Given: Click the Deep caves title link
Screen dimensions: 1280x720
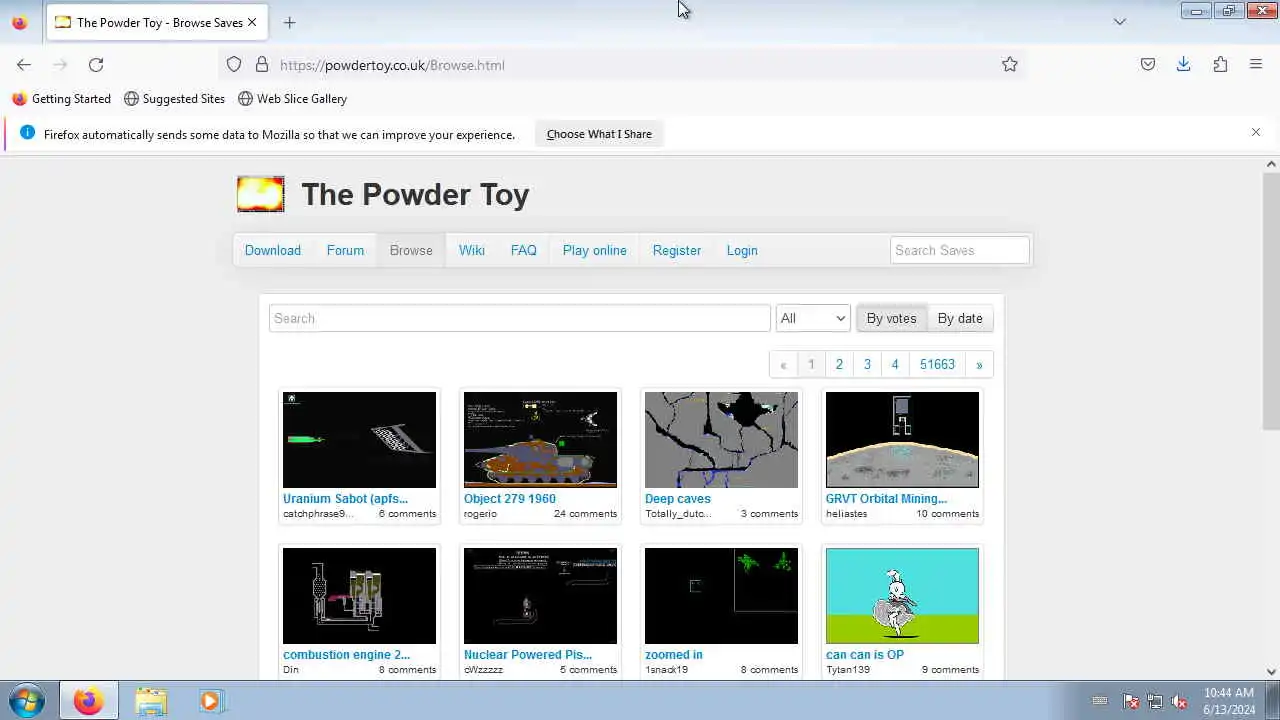Looking at the screenshot, I should [678, 498].
